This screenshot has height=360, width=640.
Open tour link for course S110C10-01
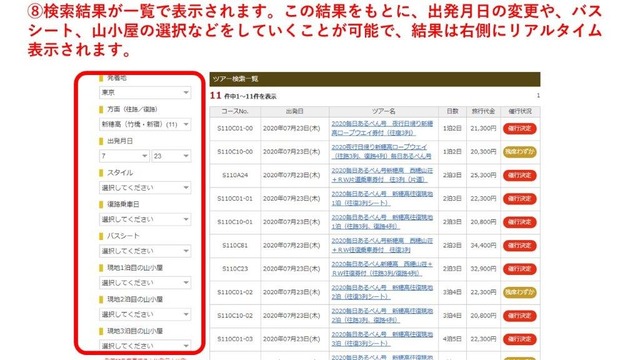382,222
